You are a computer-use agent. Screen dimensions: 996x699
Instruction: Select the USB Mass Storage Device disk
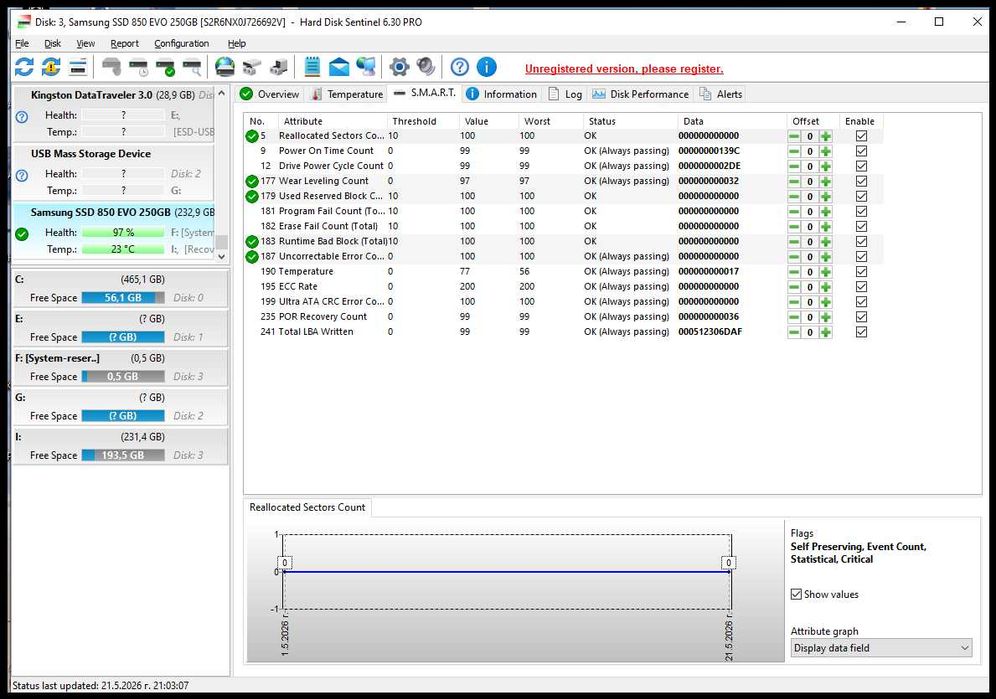(114, 172)
